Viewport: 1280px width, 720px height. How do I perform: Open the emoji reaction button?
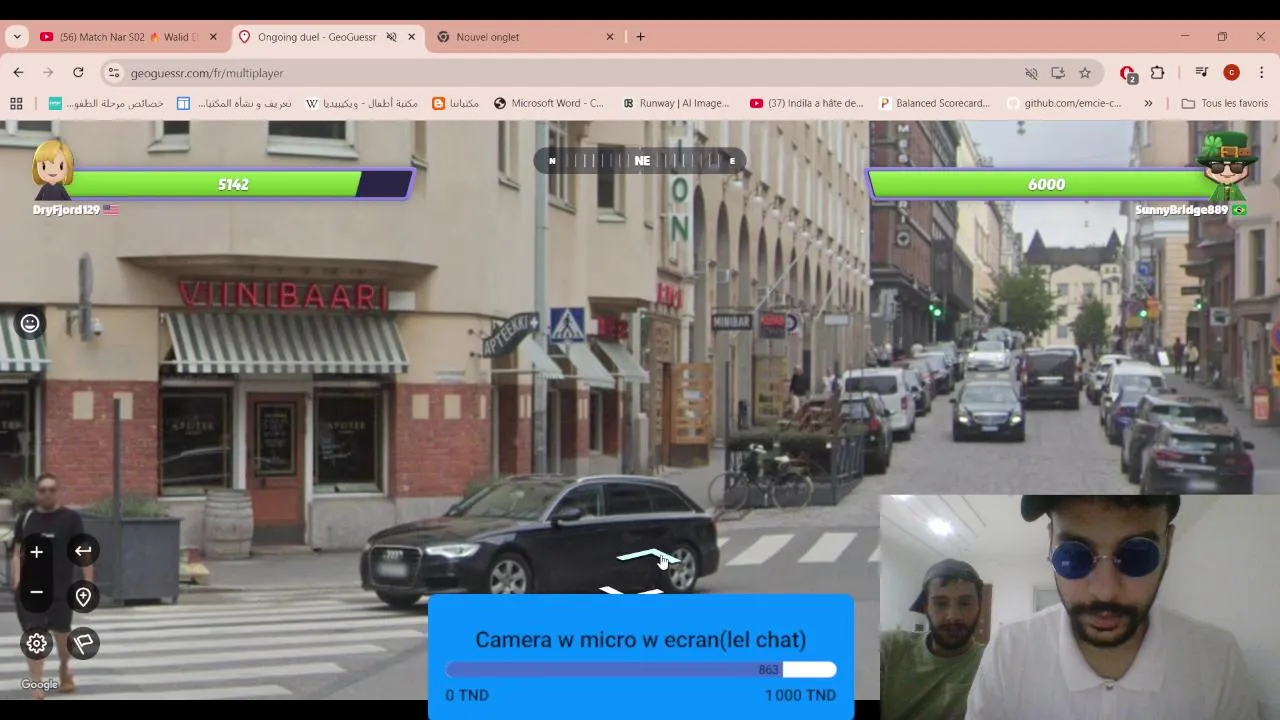pos(30,323)
